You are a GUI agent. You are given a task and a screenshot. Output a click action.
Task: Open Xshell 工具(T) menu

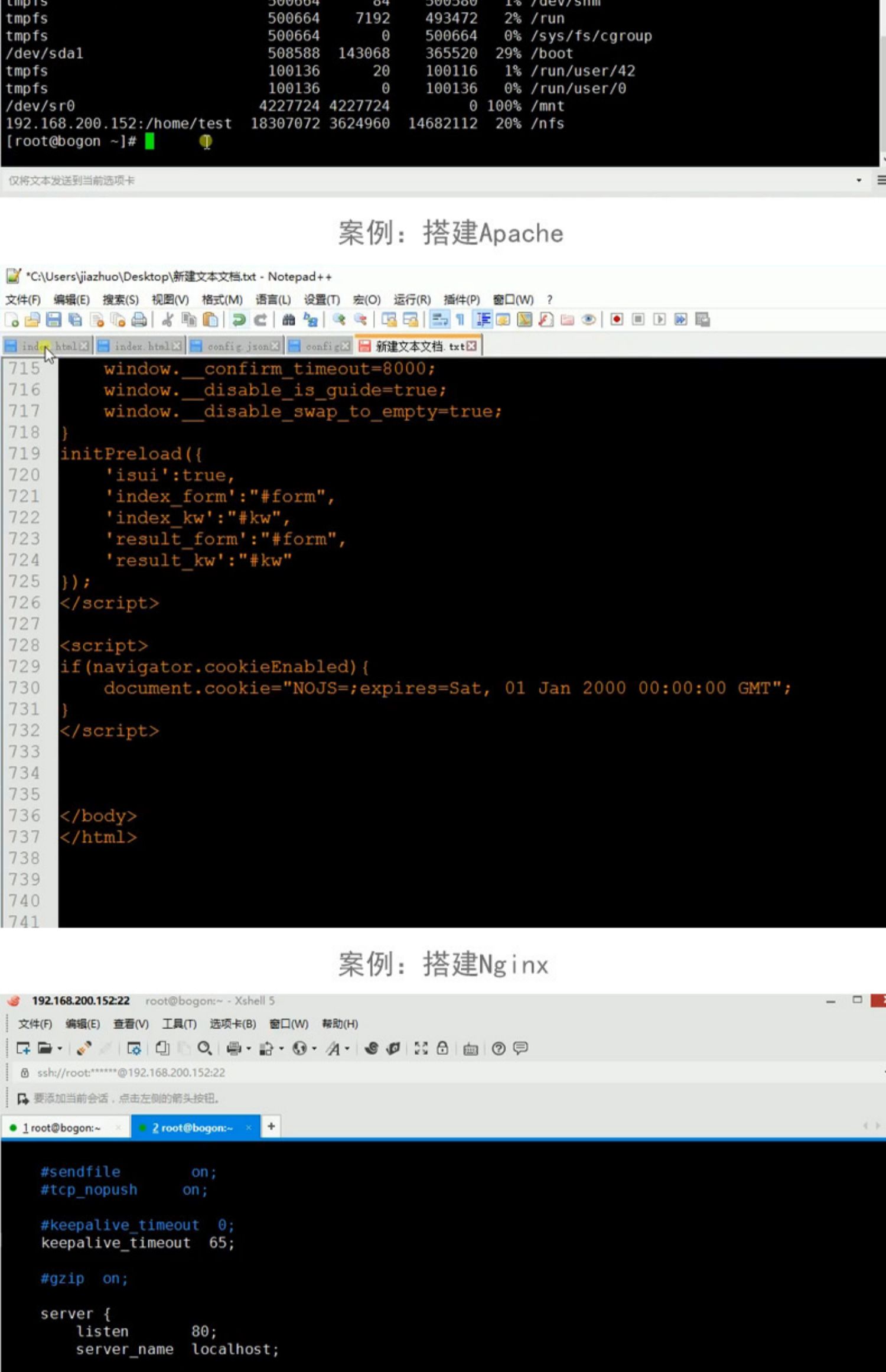pyautogui.click(x=179, y=1024)
